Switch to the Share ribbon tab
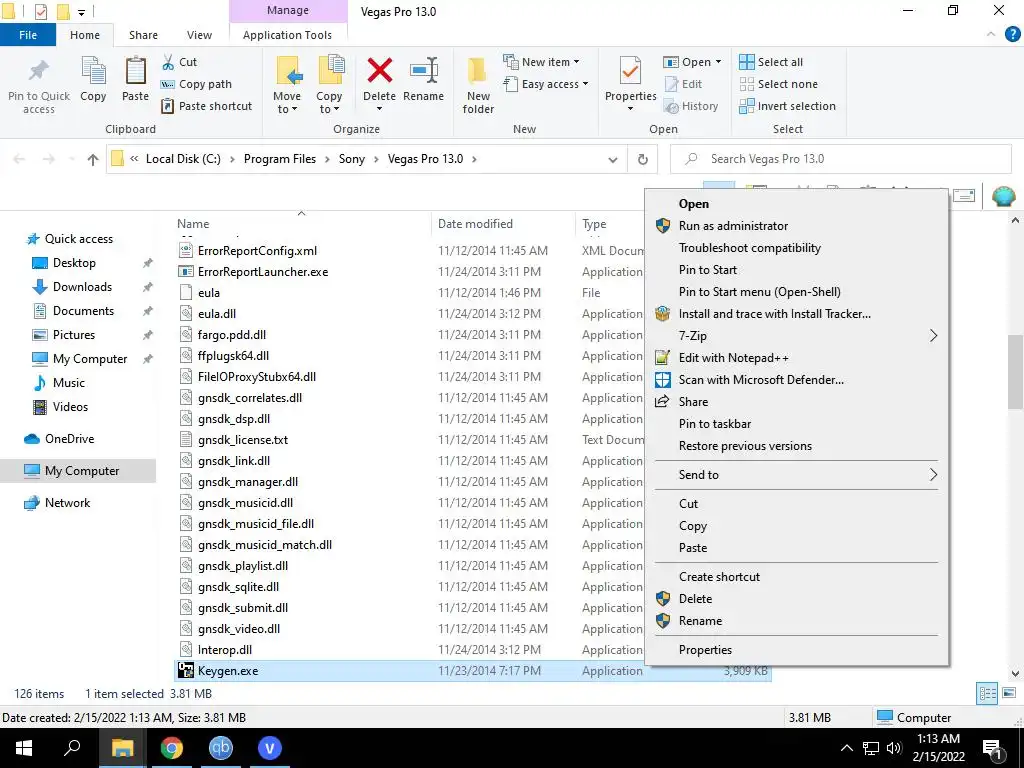This screenshot has height=768, width=1024. coord(143,35)
